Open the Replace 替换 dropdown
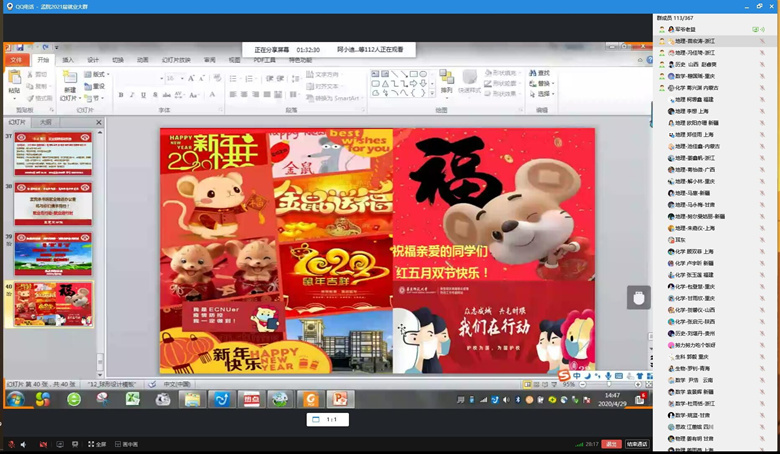Viewport: 780px width, 454px height. pyautogui.click(x=541, y=84)
